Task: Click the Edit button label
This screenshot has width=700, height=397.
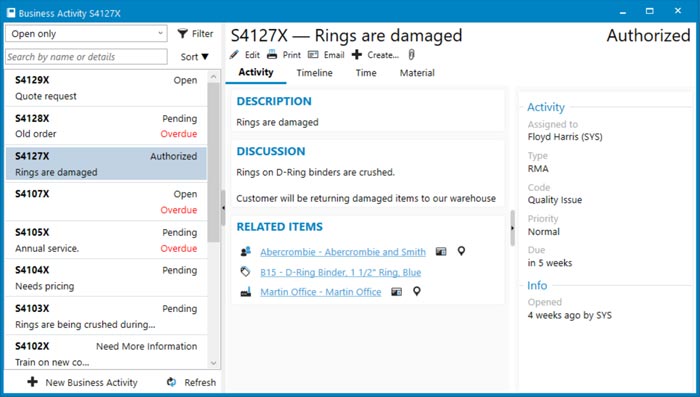Action: (252, 55)
